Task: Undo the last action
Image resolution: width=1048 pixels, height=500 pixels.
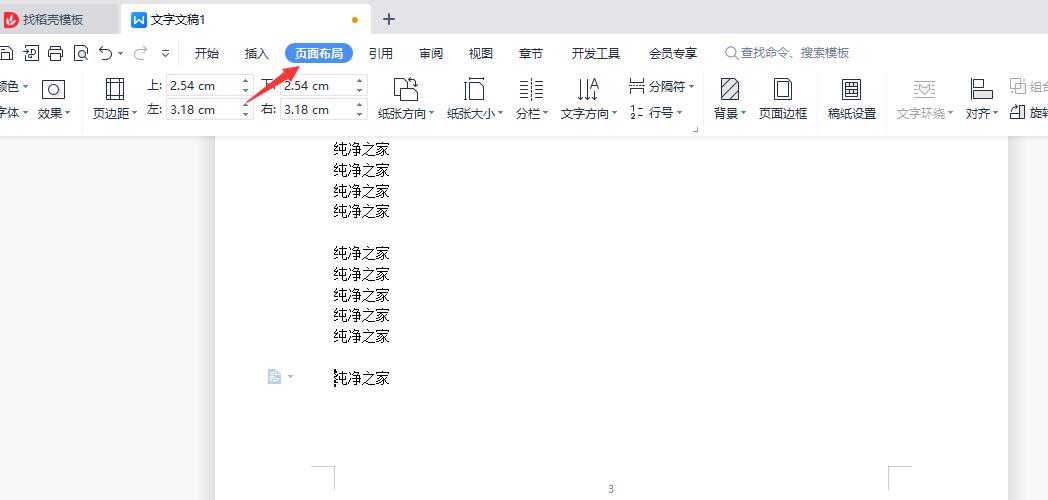Action: pyautogui.click(x=106, y=53)
